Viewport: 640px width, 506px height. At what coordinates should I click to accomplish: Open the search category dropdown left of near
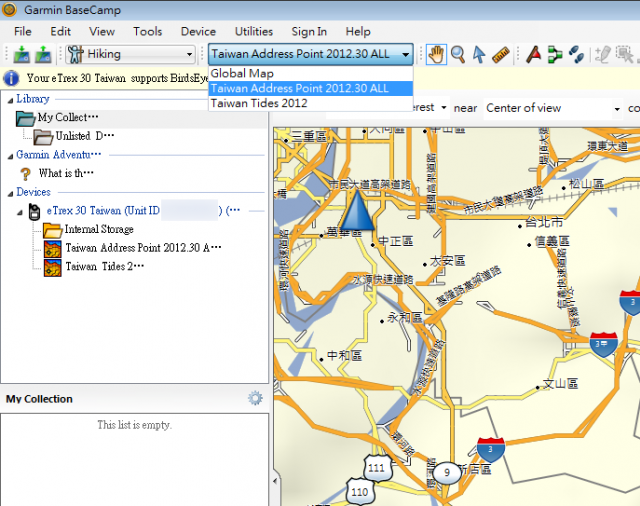click(444, 108)
